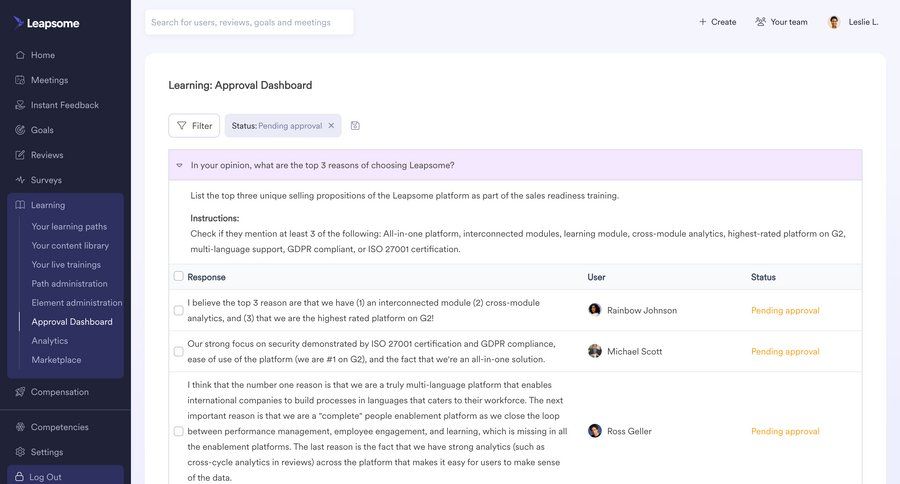Image resolution: width=900 pixels, height=484 pixels.
Task: Remove the Pending approval status filter
Action: point(331,126)
